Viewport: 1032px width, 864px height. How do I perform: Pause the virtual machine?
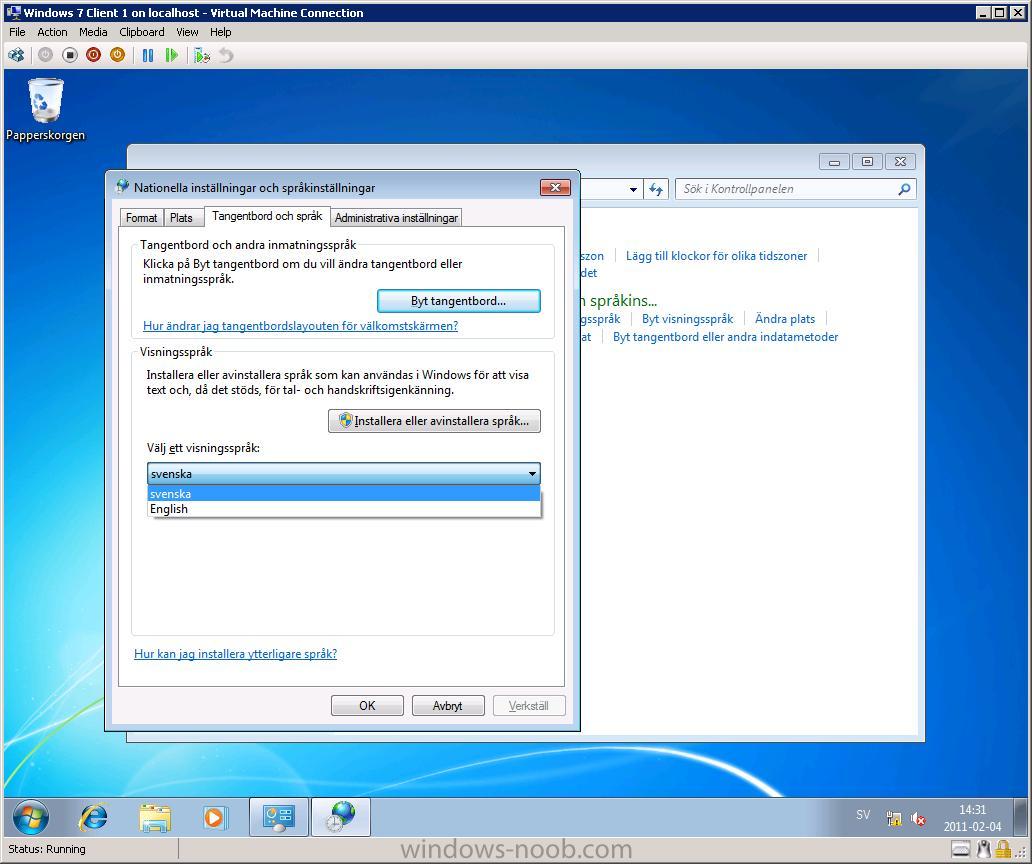[x=147, y=55]
